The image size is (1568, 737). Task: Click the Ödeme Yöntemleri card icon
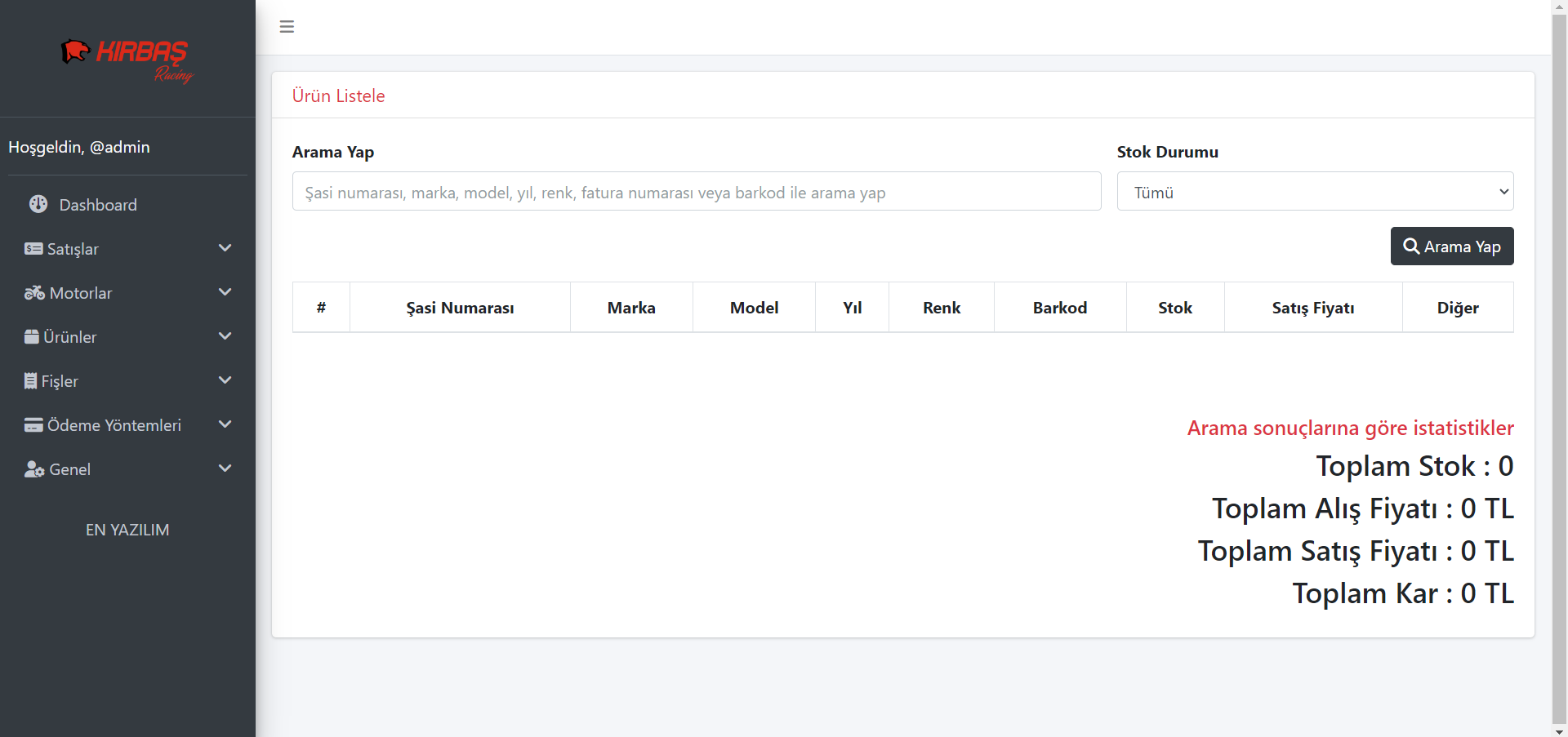(33, 425)
